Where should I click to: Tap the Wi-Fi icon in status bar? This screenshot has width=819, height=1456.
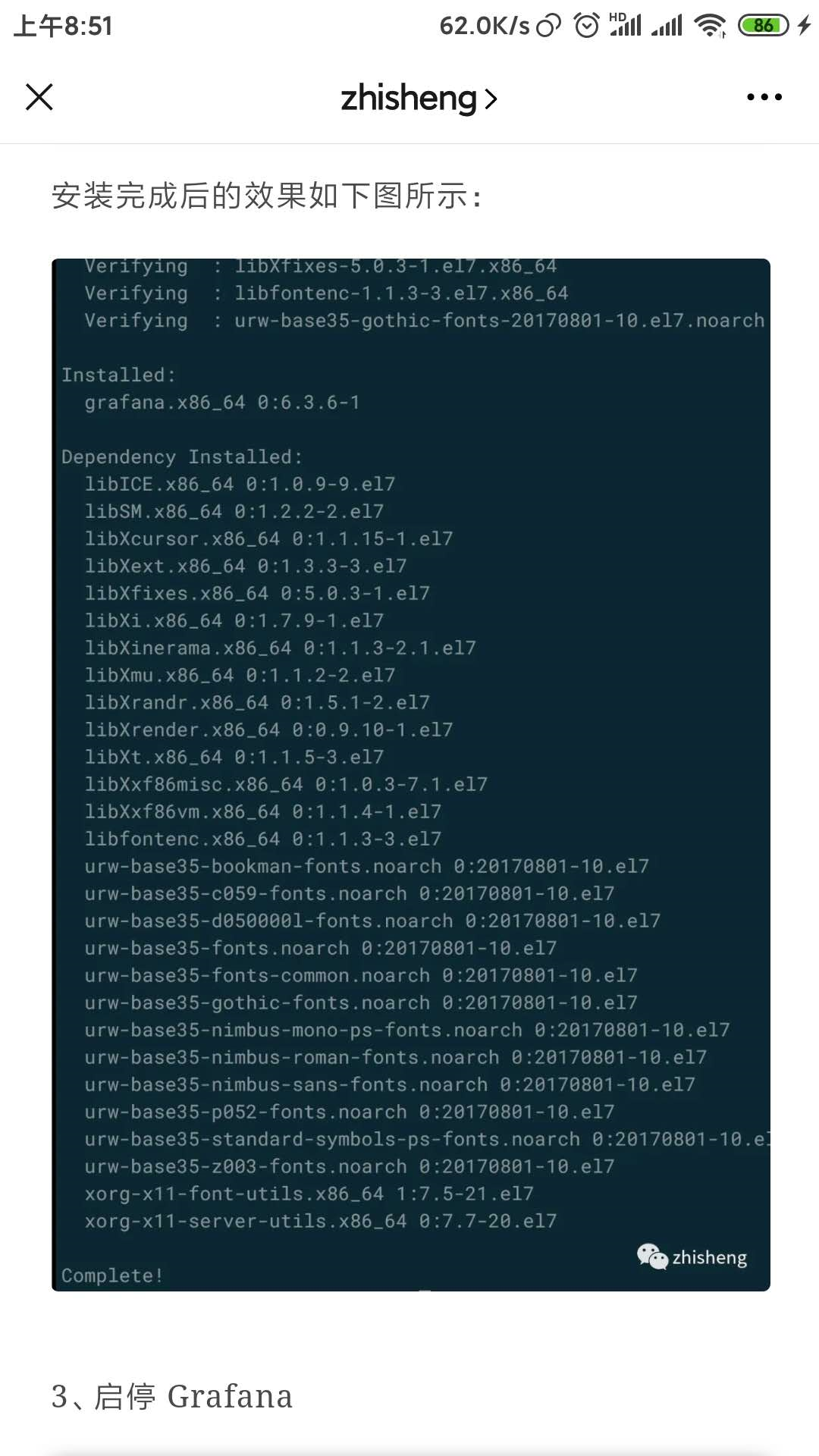pos(711,26)
